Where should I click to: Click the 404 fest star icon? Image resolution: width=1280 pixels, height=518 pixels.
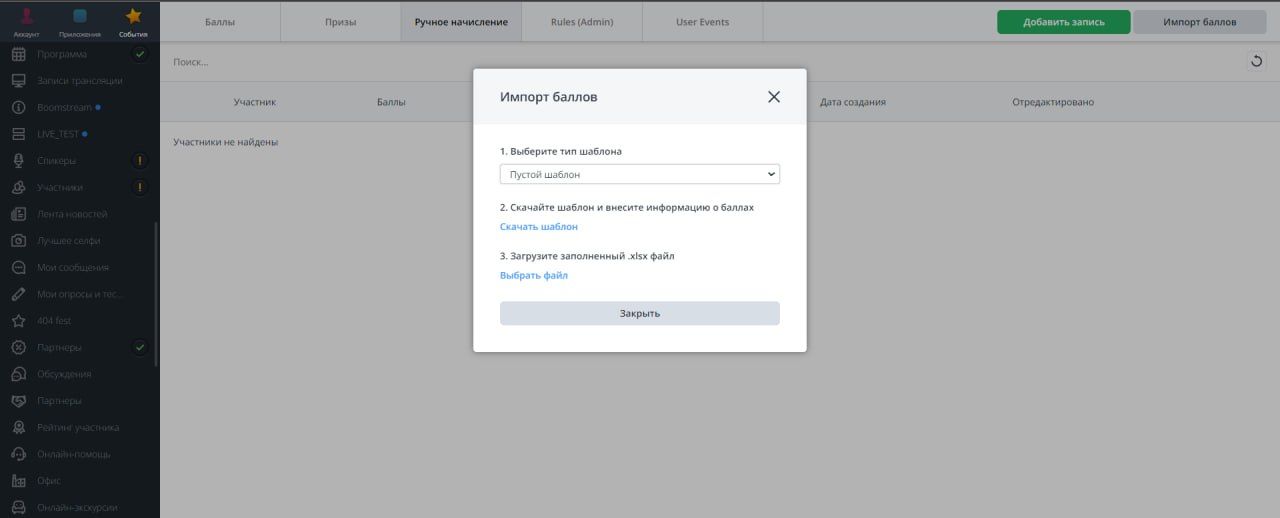(x=18, y=321)
